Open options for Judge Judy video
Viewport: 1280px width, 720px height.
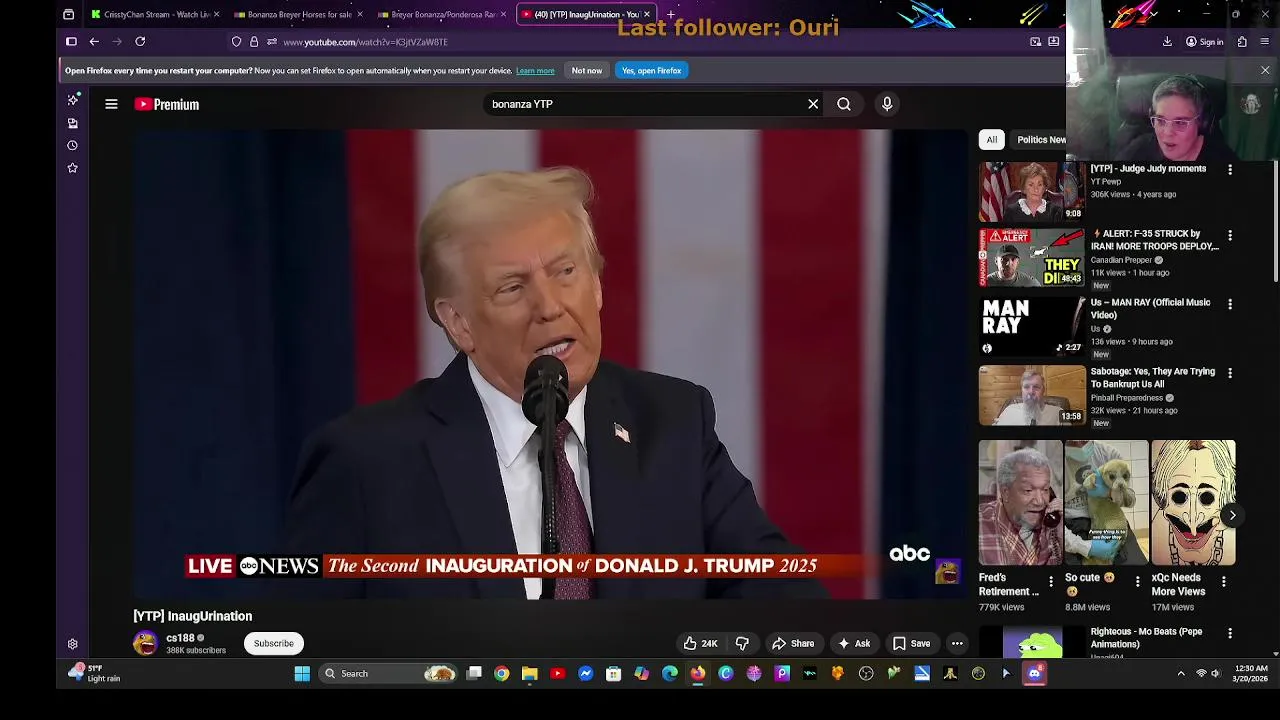coord(1230,170)
